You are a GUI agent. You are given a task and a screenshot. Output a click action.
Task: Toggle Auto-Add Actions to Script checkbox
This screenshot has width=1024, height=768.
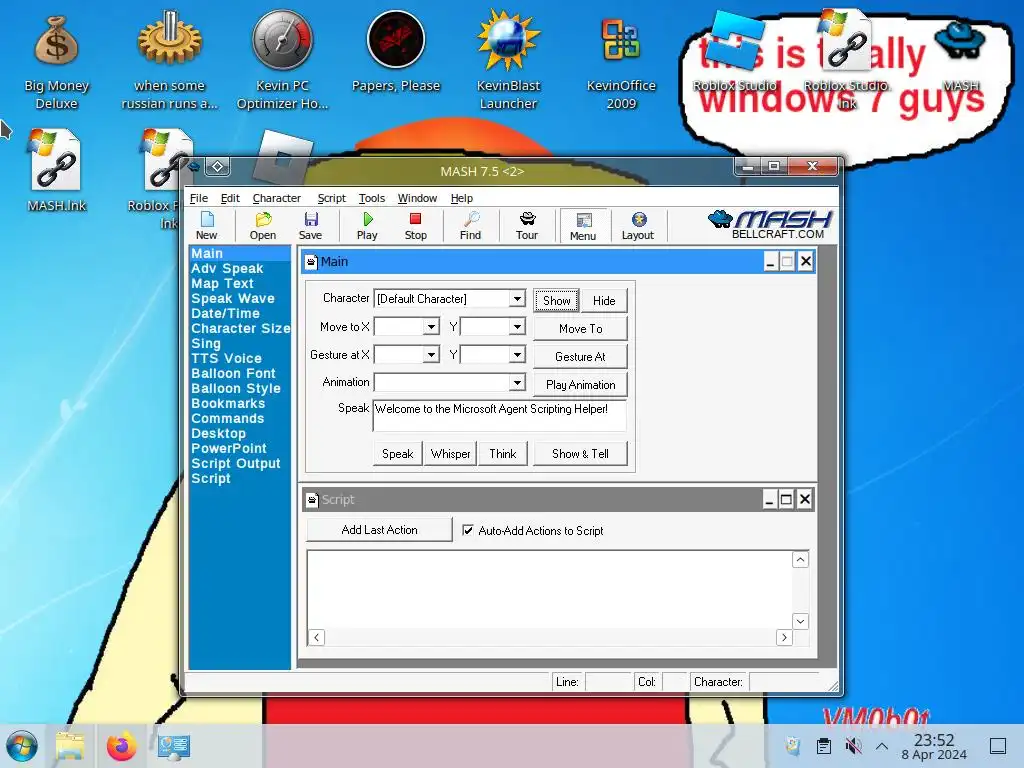tap(468, 530)
